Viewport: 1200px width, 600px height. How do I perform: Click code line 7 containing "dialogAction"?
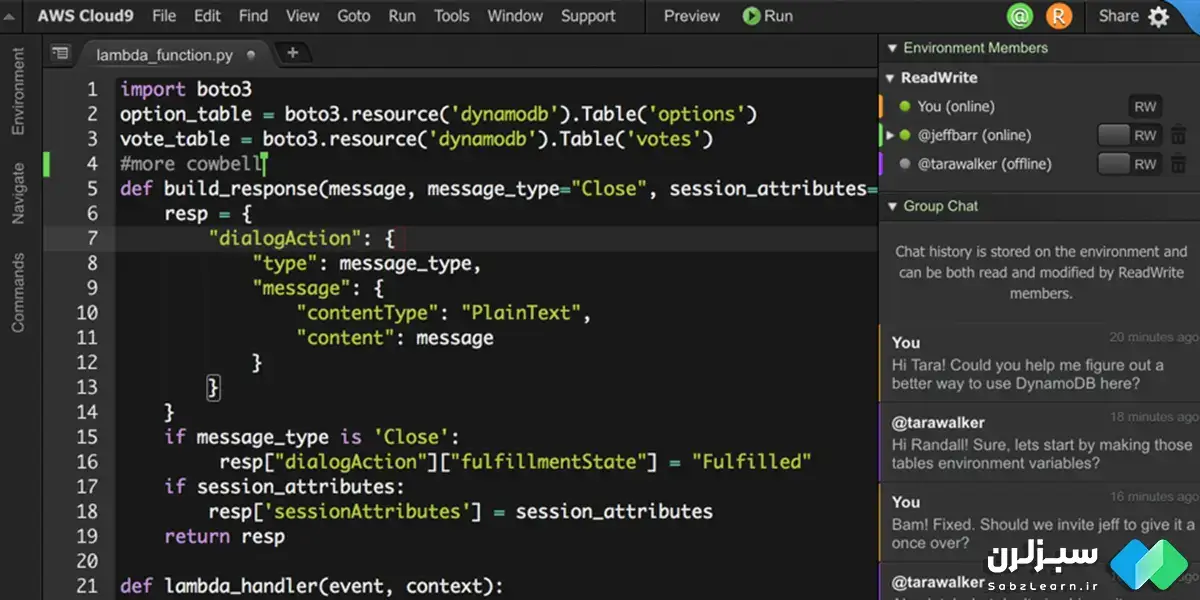[300, 238]
